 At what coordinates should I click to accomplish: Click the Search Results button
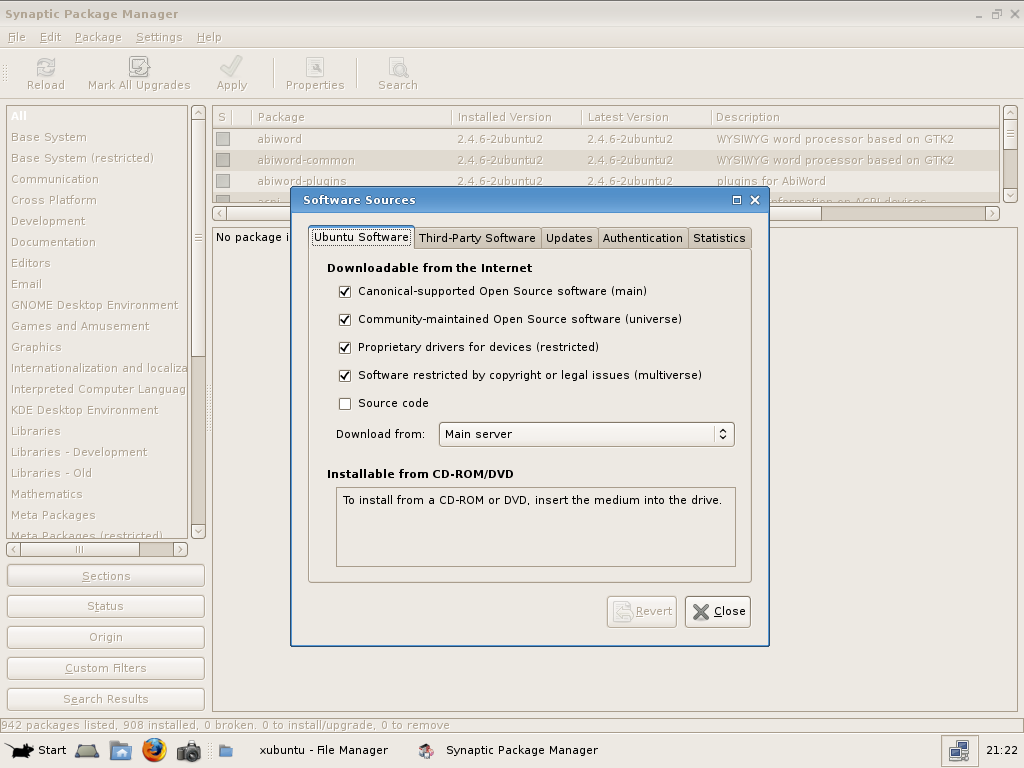click(106, 699)
